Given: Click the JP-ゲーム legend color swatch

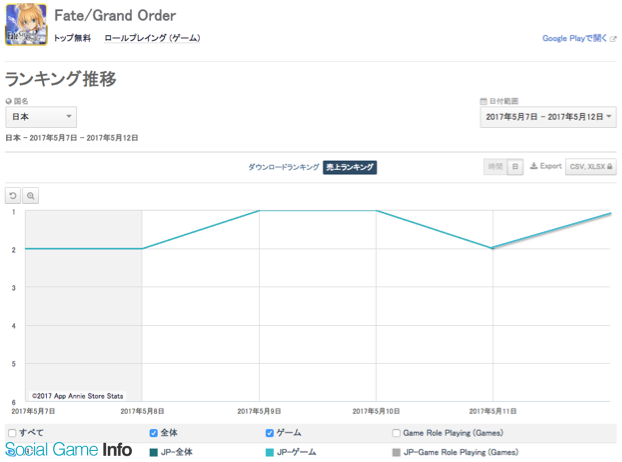Looking at the screenshot, I should point(269,452).
